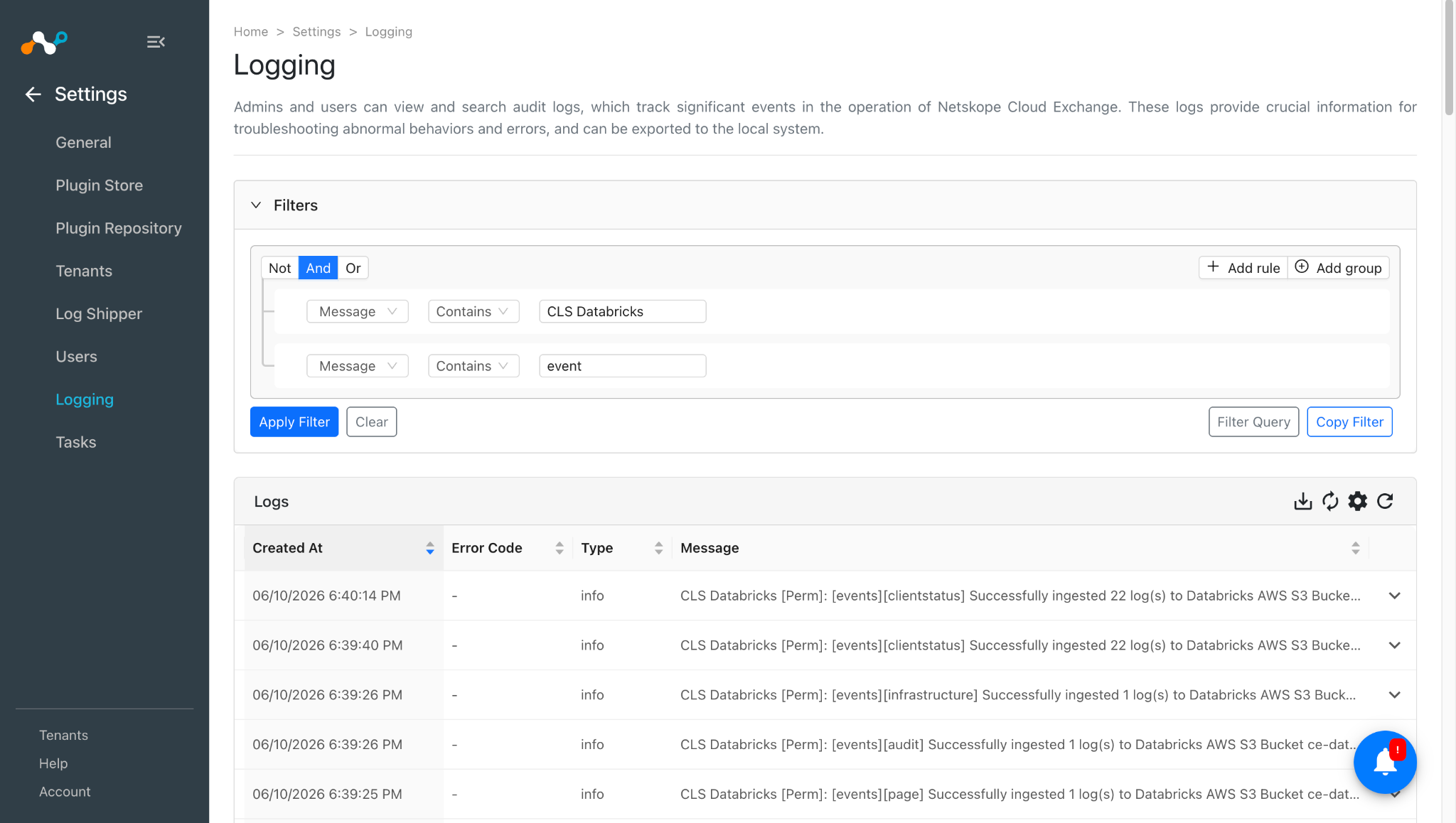
Task: Open Help link in sidebar footer
Action: click(x=53, y=763)
